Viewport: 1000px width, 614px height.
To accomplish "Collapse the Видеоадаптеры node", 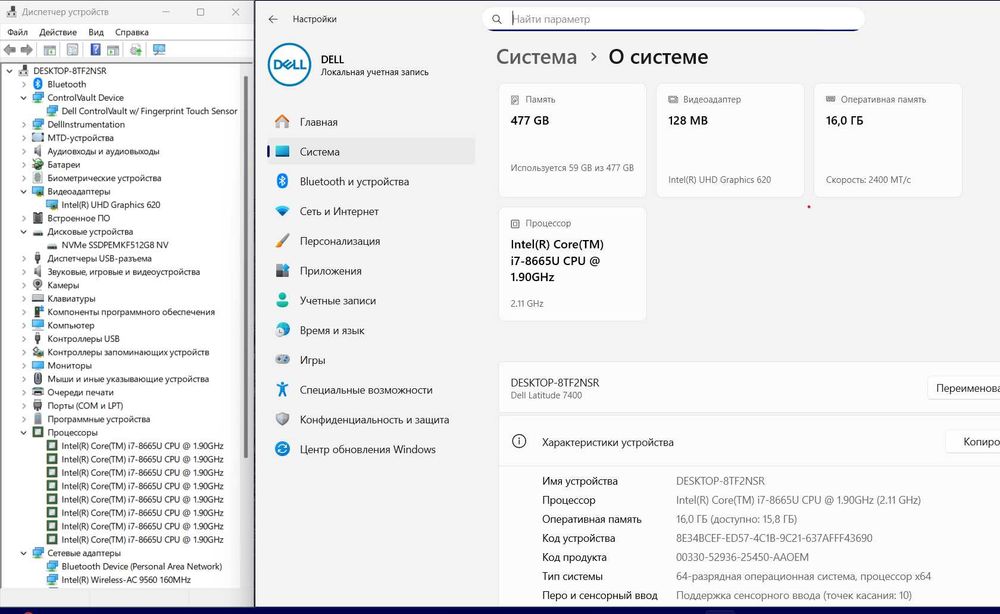I will pyautogui.click(x=24, y=191).
